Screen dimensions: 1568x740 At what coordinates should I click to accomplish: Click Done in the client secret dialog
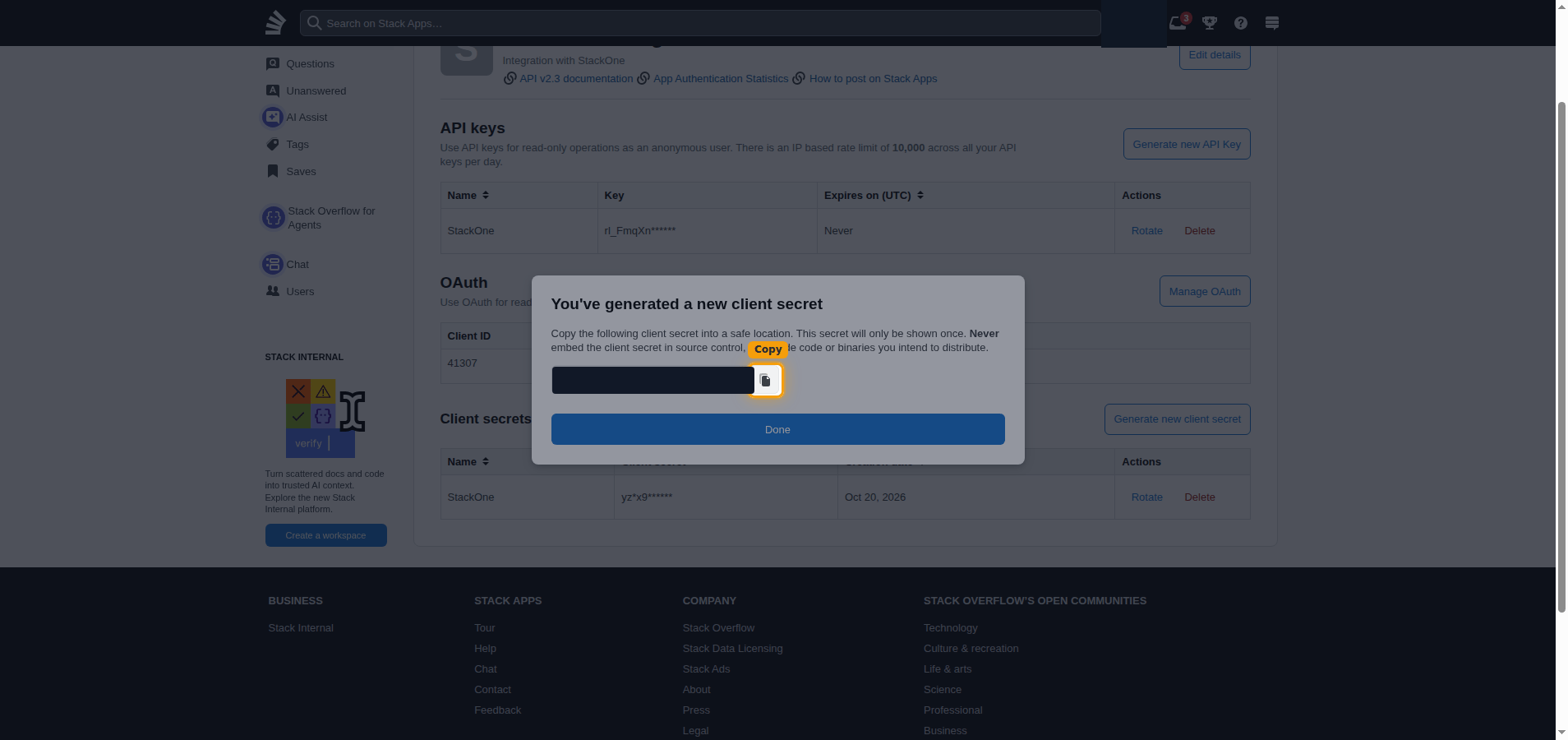pos(777,429)
